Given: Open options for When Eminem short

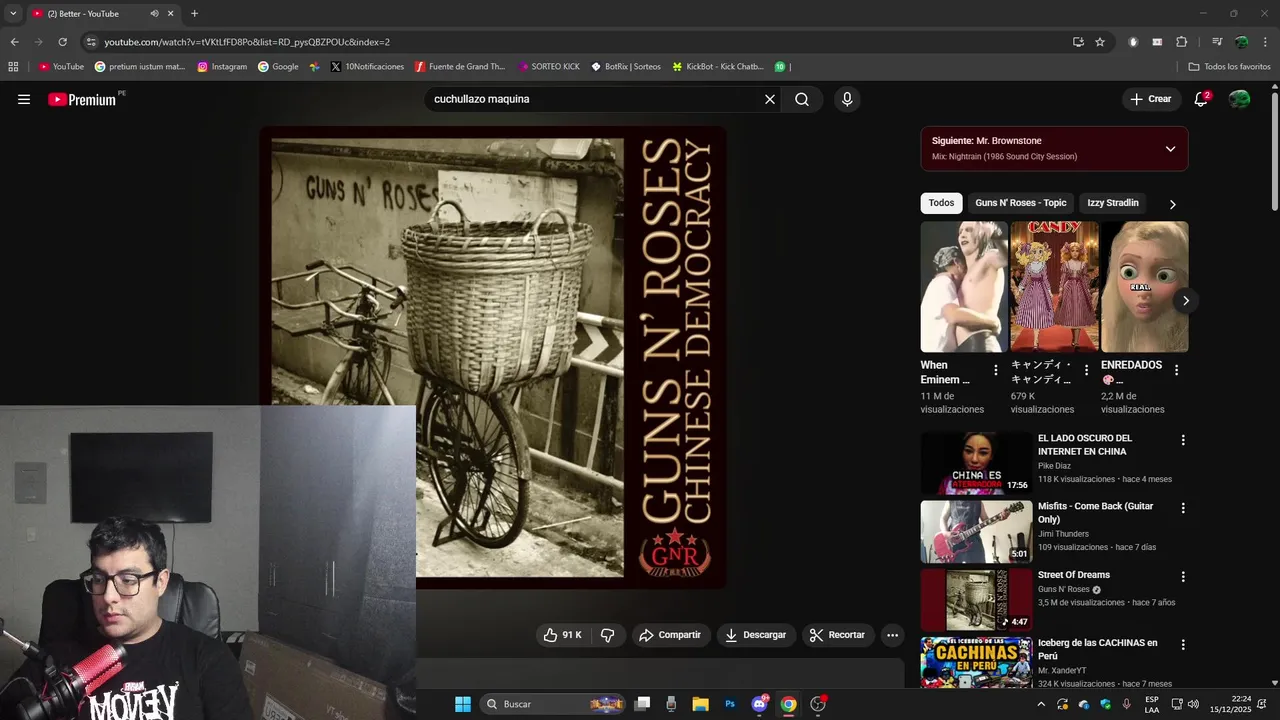Looking at the screenshot, I should point(995,370).
